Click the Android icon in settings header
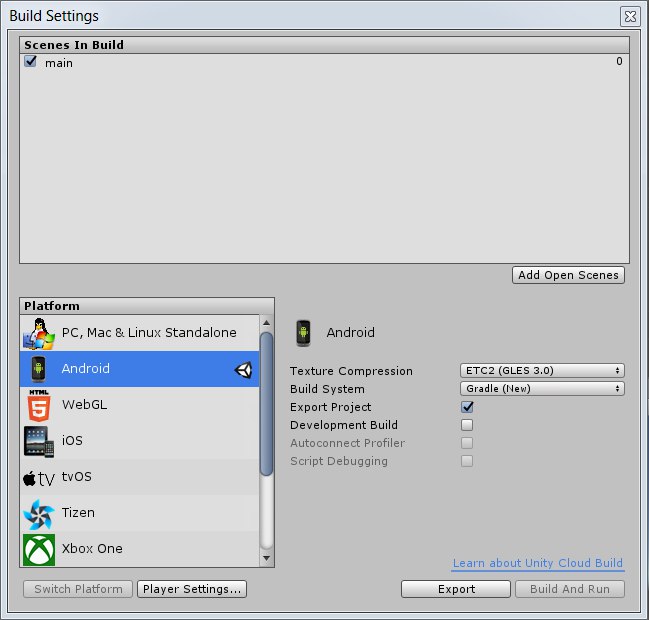Image resolution: width=649 pixels, height=620 pixels. (303, 333)
